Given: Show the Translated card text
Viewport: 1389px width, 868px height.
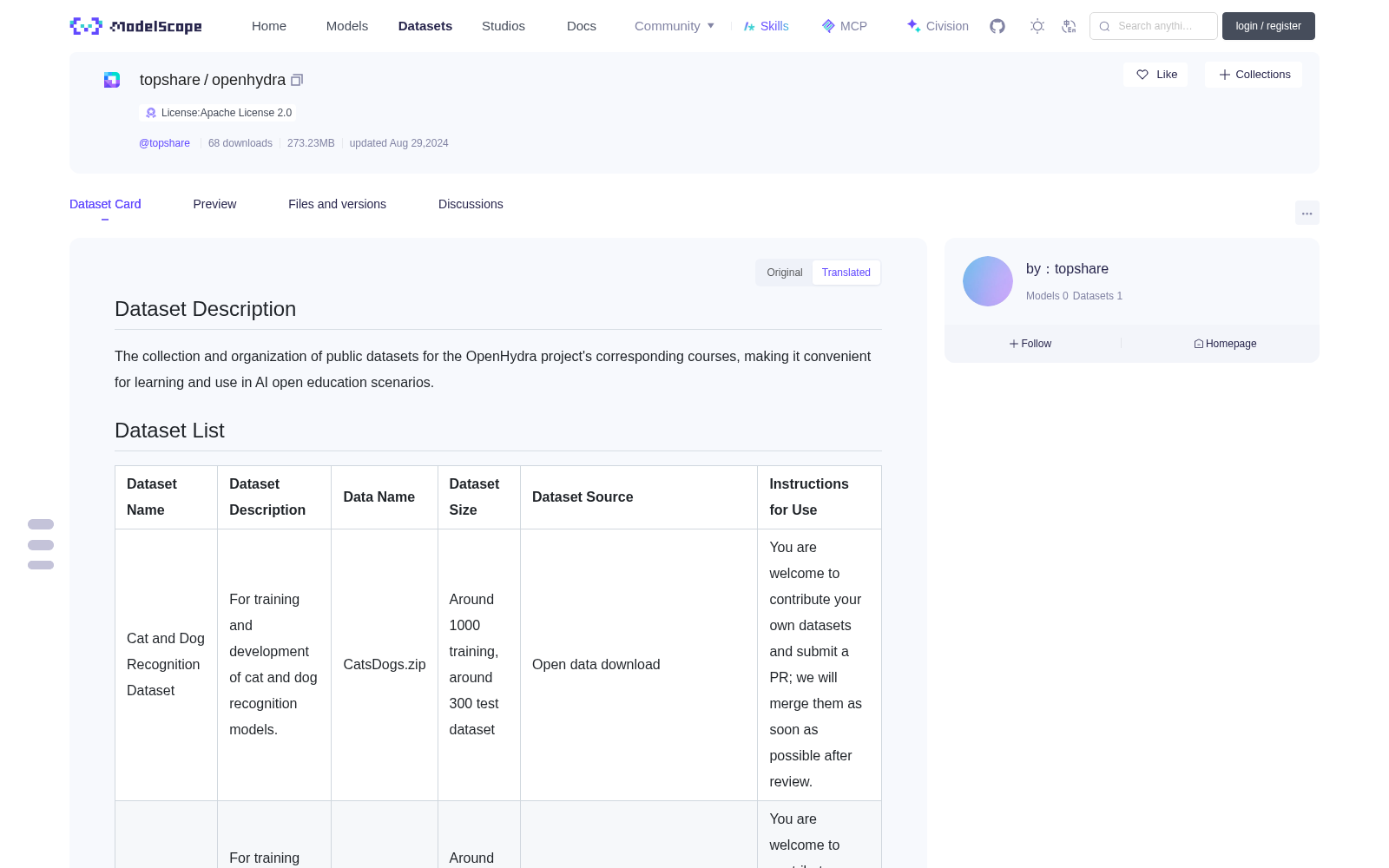Looking at the screenshot, I should (846, 273).
